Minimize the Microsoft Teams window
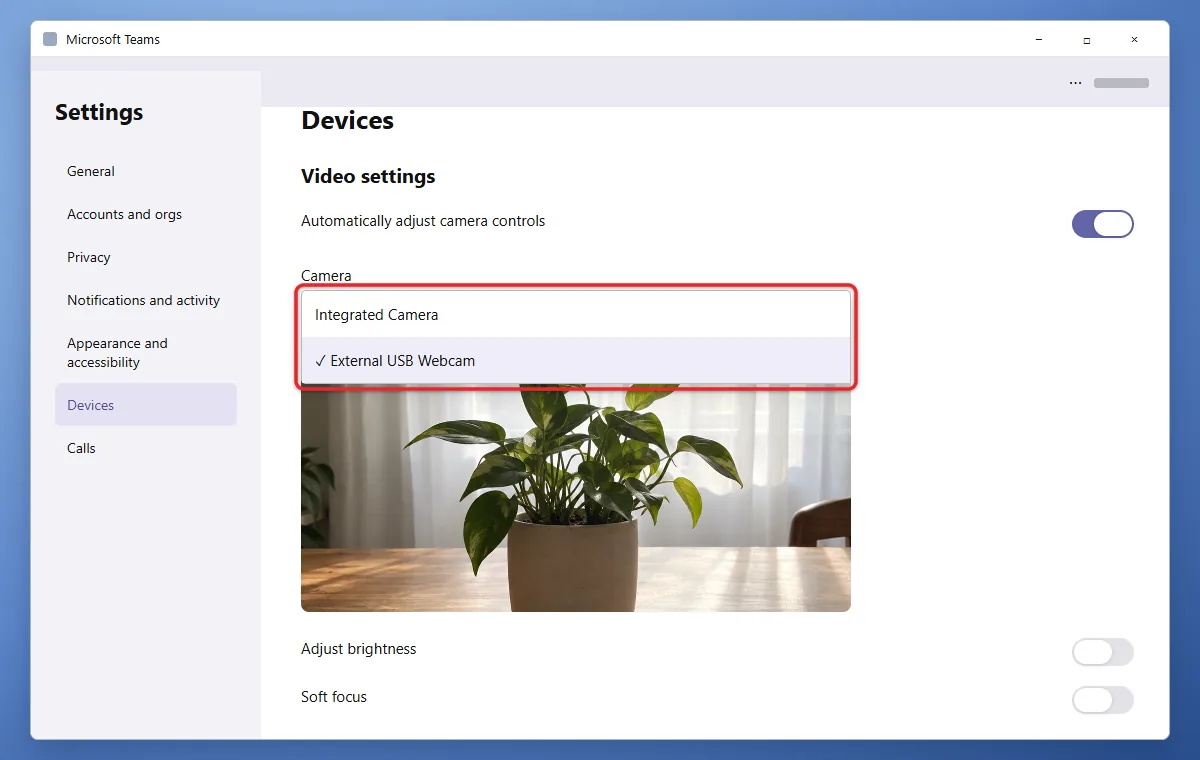Viewport: 1200px width, 760px height. click(1039, 39)
